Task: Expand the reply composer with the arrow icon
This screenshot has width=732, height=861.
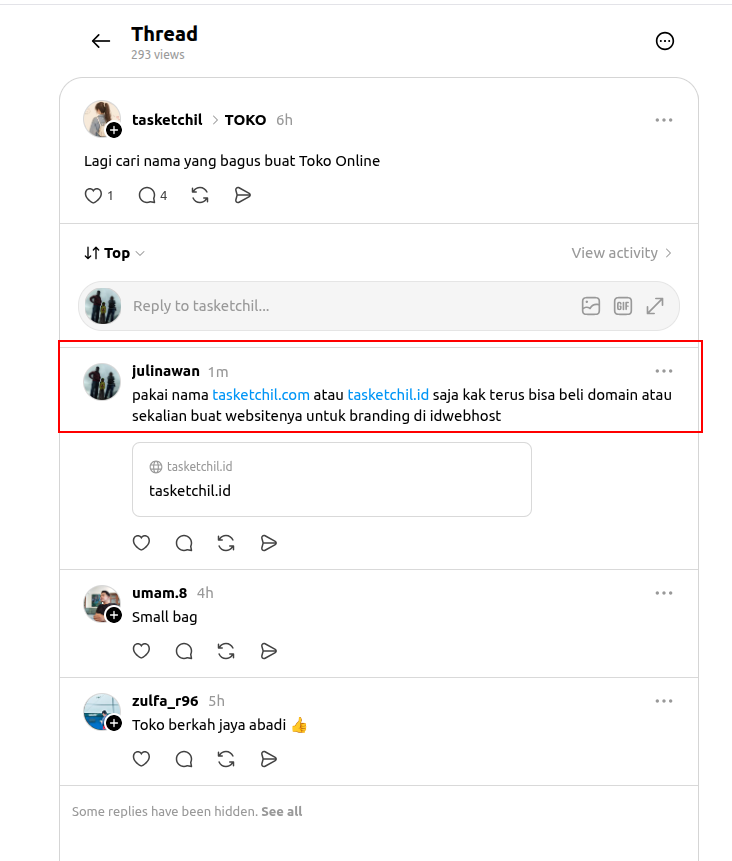Action: (655, 306)
